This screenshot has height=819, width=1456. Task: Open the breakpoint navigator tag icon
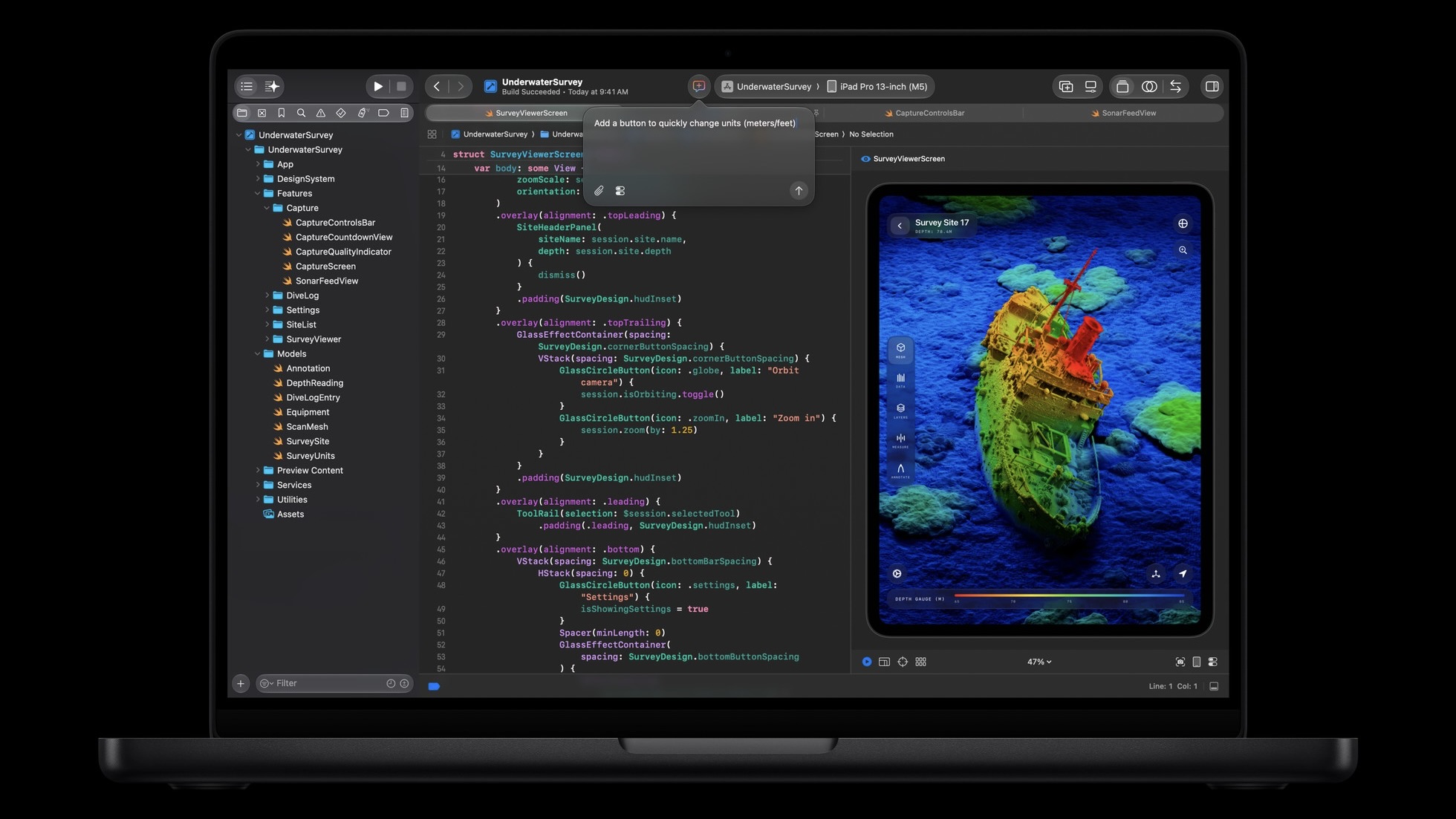click(383, 113)
